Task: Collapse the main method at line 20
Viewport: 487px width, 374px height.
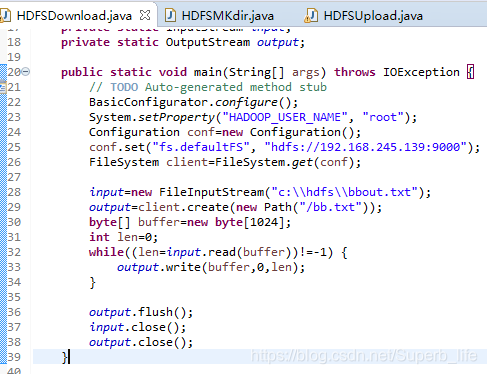Action: pyautogui.click(x=26, y=72)
